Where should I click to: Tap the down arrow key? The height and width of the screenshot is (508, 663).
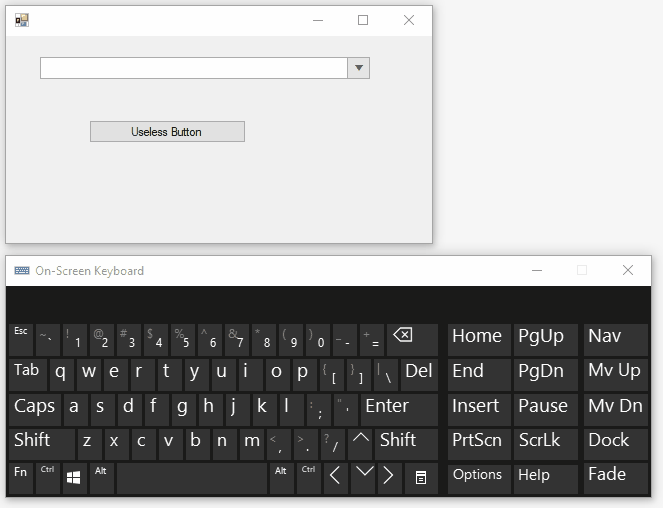click(x=363, y=478)
